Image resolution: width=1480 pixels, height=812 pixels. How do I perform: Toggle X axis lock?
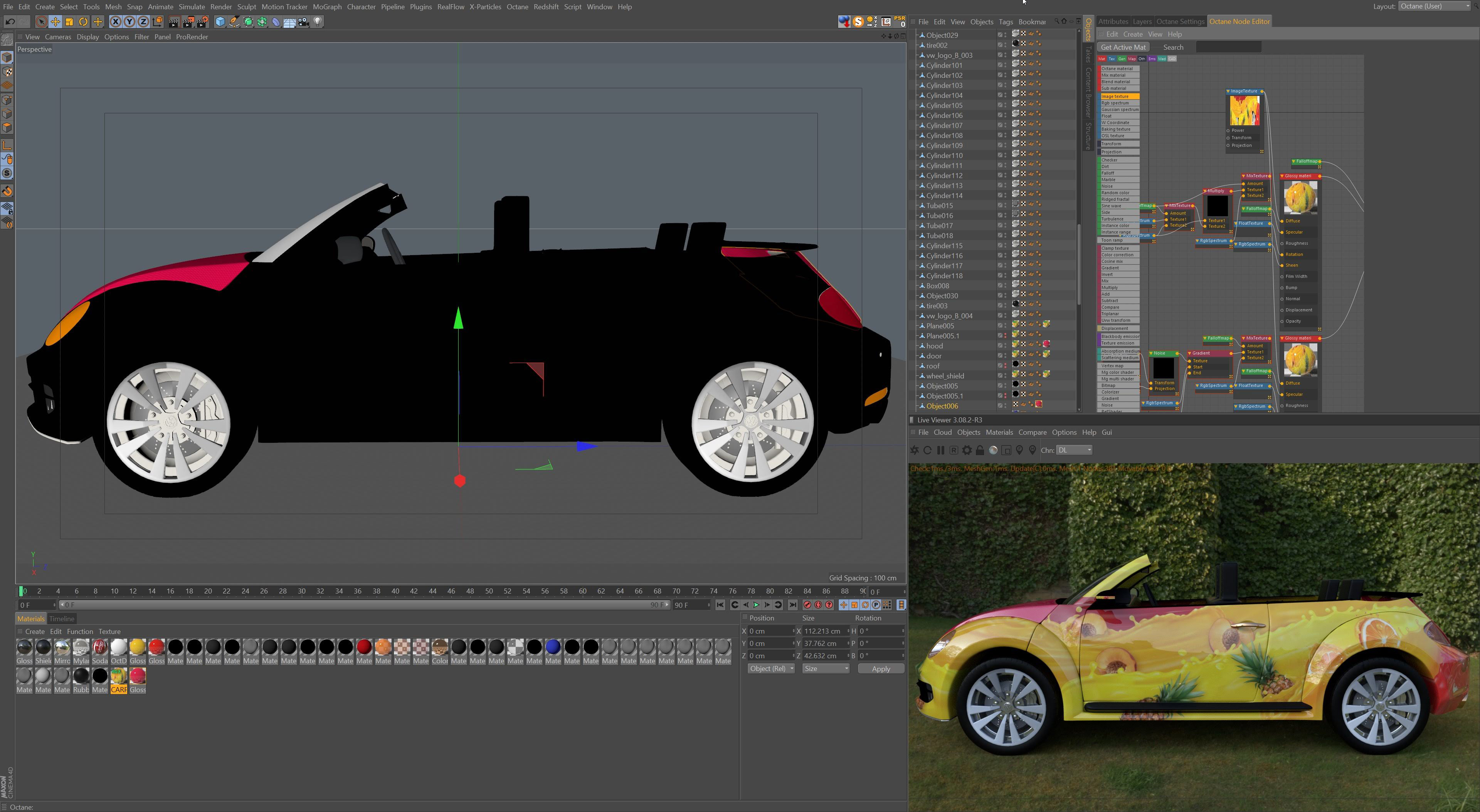point(116,22)
